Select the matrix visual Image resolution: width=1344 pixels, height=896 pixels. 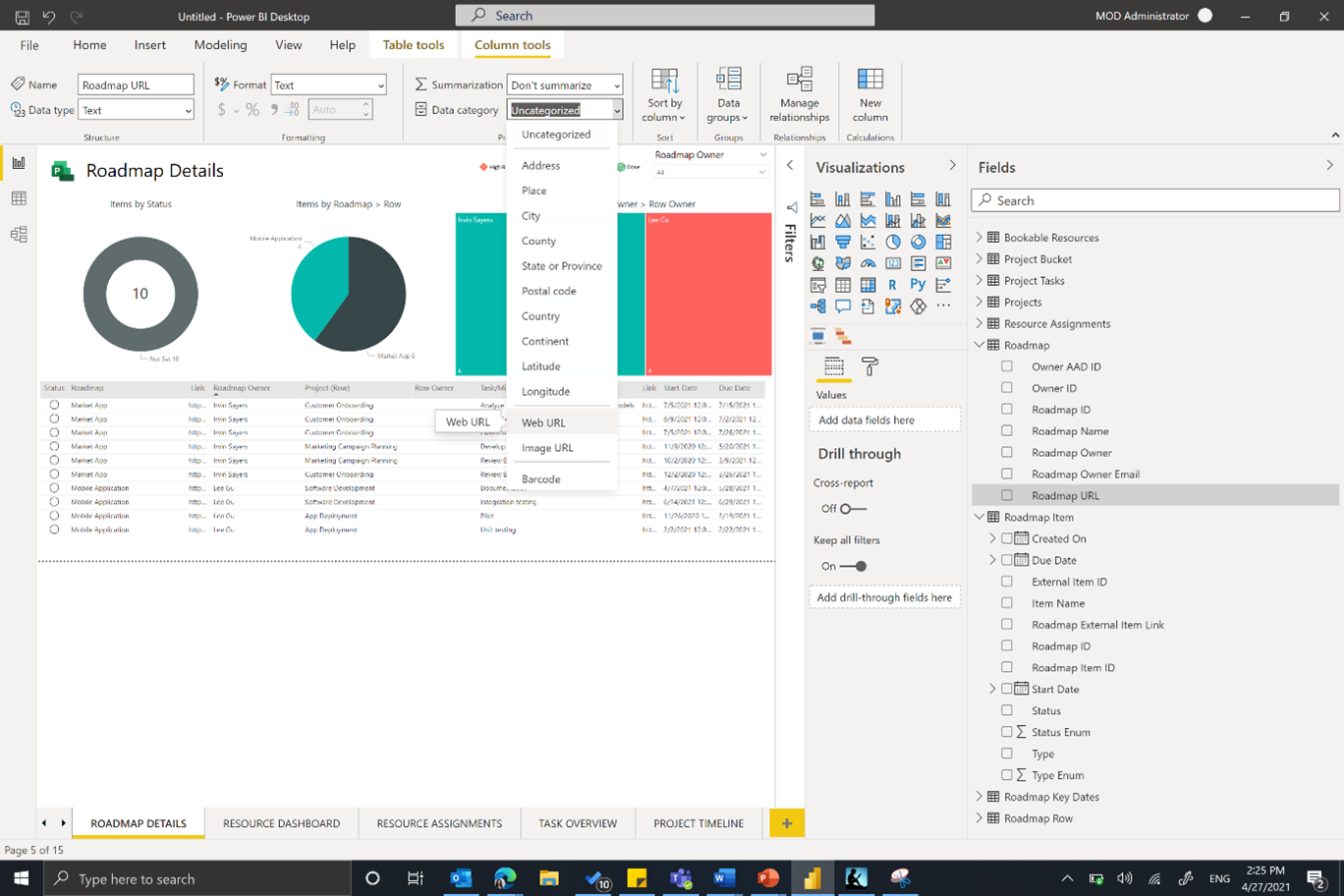coord(868,285)
